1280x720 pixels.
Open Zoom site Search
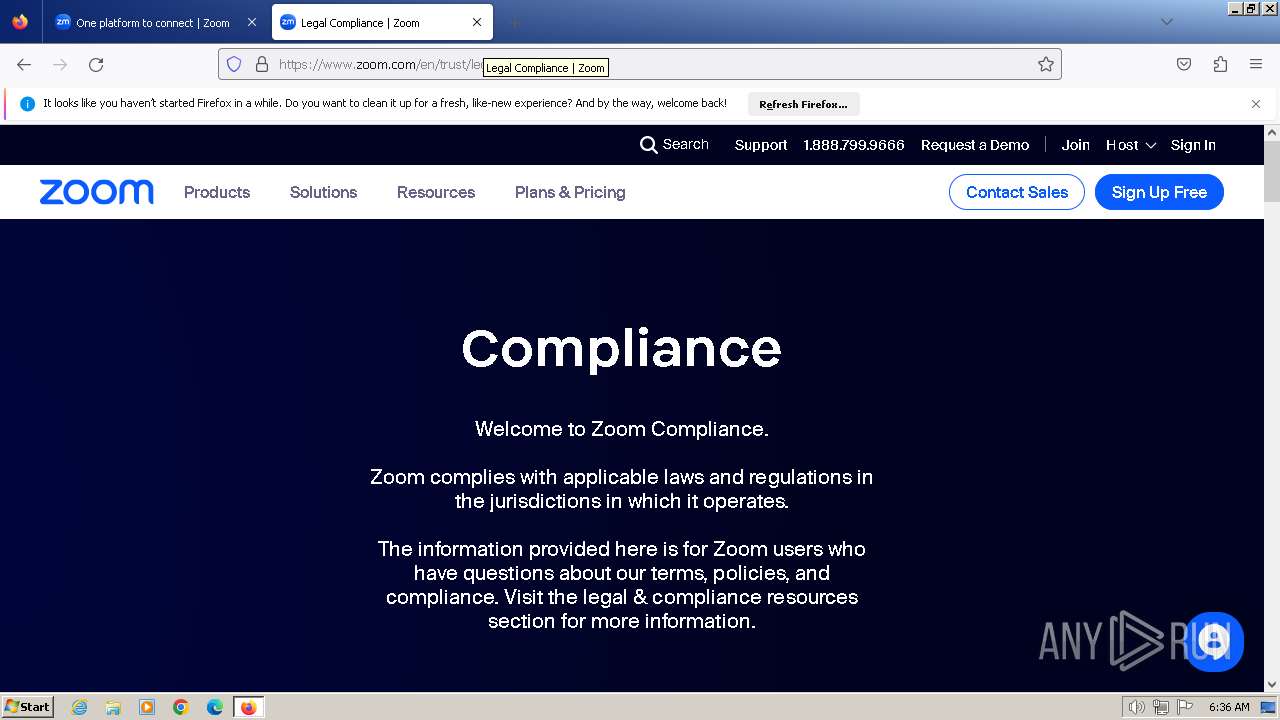point(674,145)
